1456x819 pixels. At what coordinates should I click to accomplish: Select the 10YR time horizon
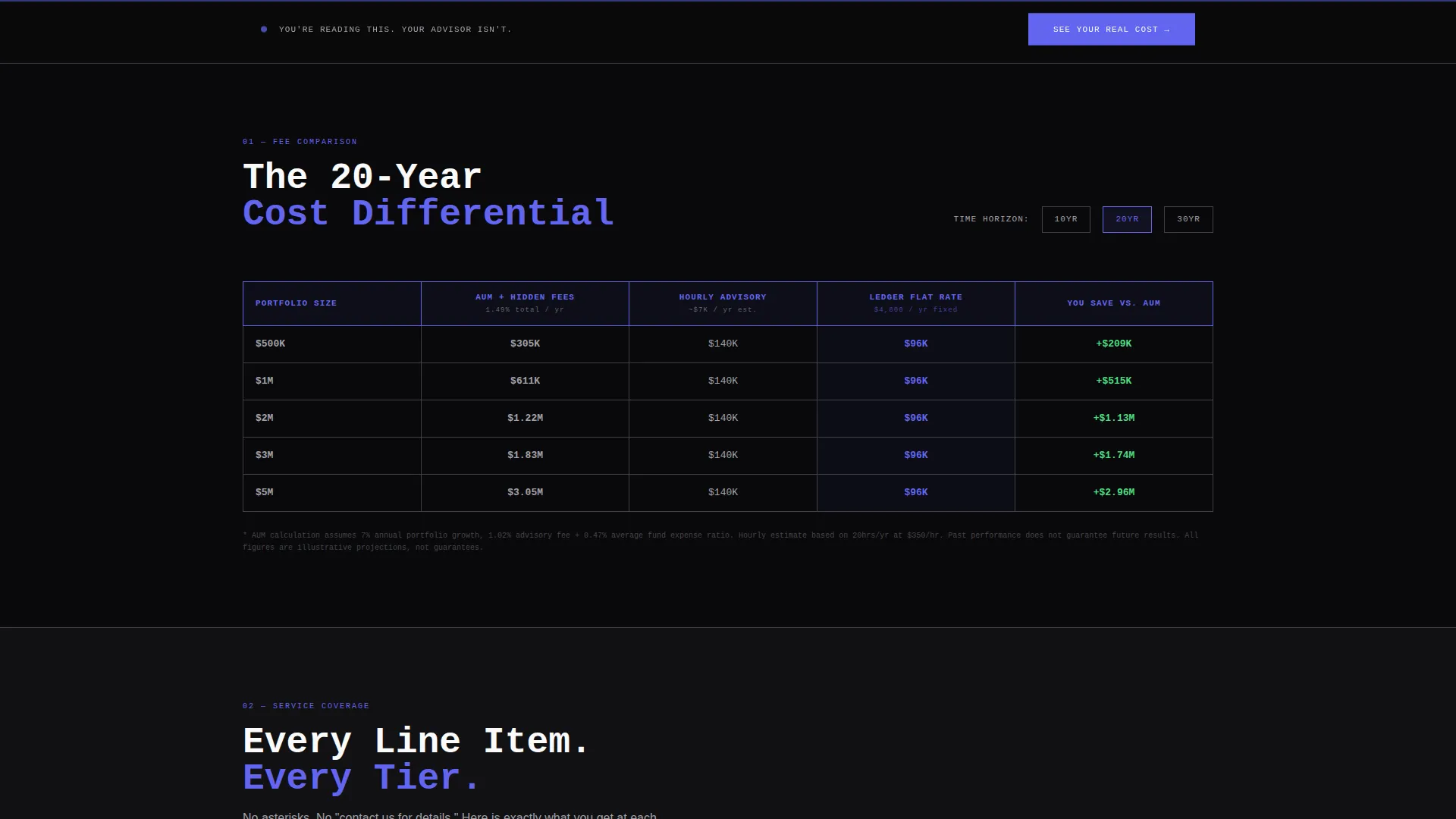click(x=1065, y=219)
